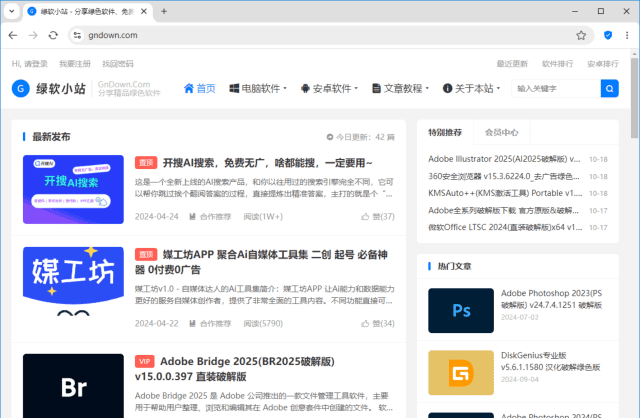This screenshot has width=640, height=418.
Task: Open the Adobe Bridge 2025 article title
Action: click(x=235, y=369)
